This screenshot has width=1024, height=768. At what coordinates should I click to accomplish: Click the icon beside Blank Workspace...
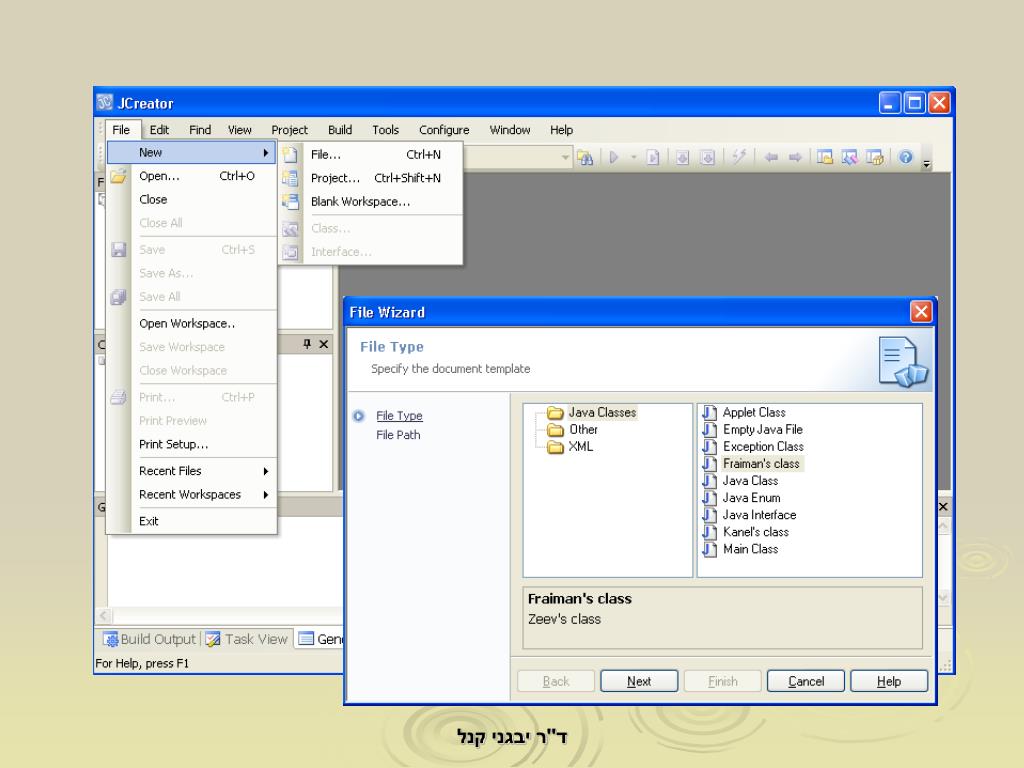pos(290,202)
